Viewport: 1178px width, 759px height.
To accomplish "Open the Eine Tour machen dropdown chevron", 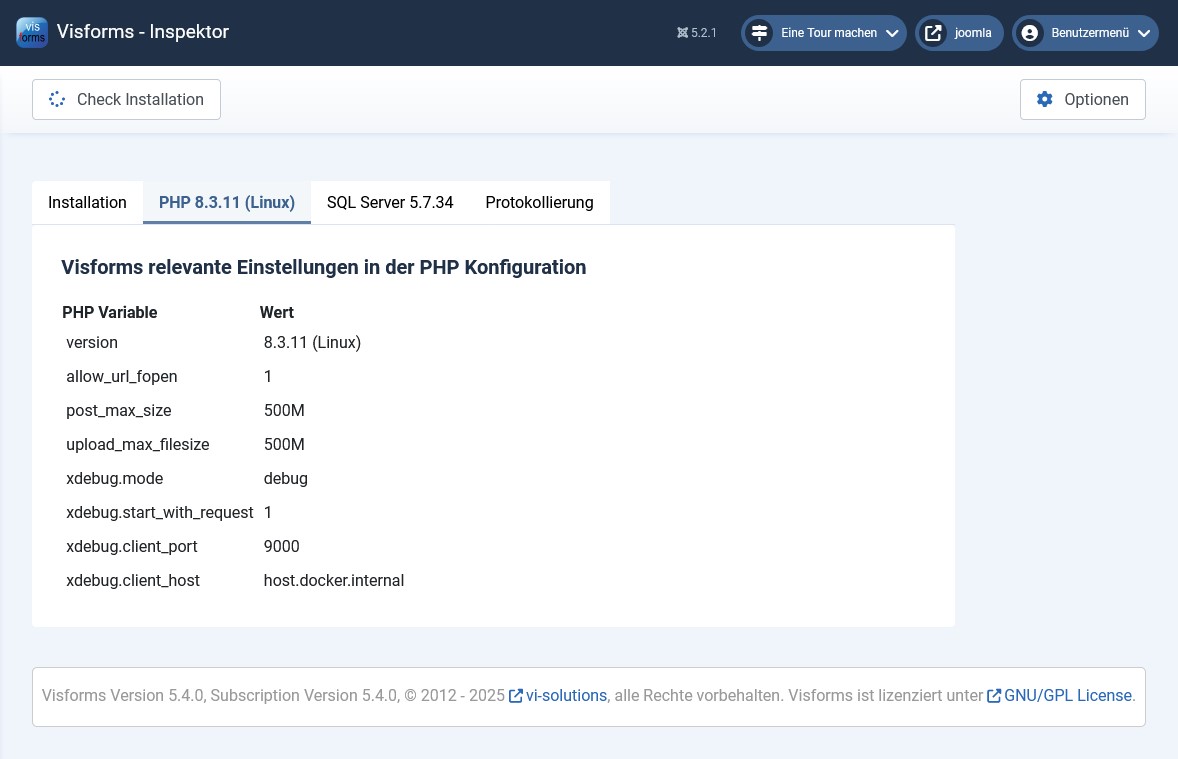I will click(x=891, y=32).
